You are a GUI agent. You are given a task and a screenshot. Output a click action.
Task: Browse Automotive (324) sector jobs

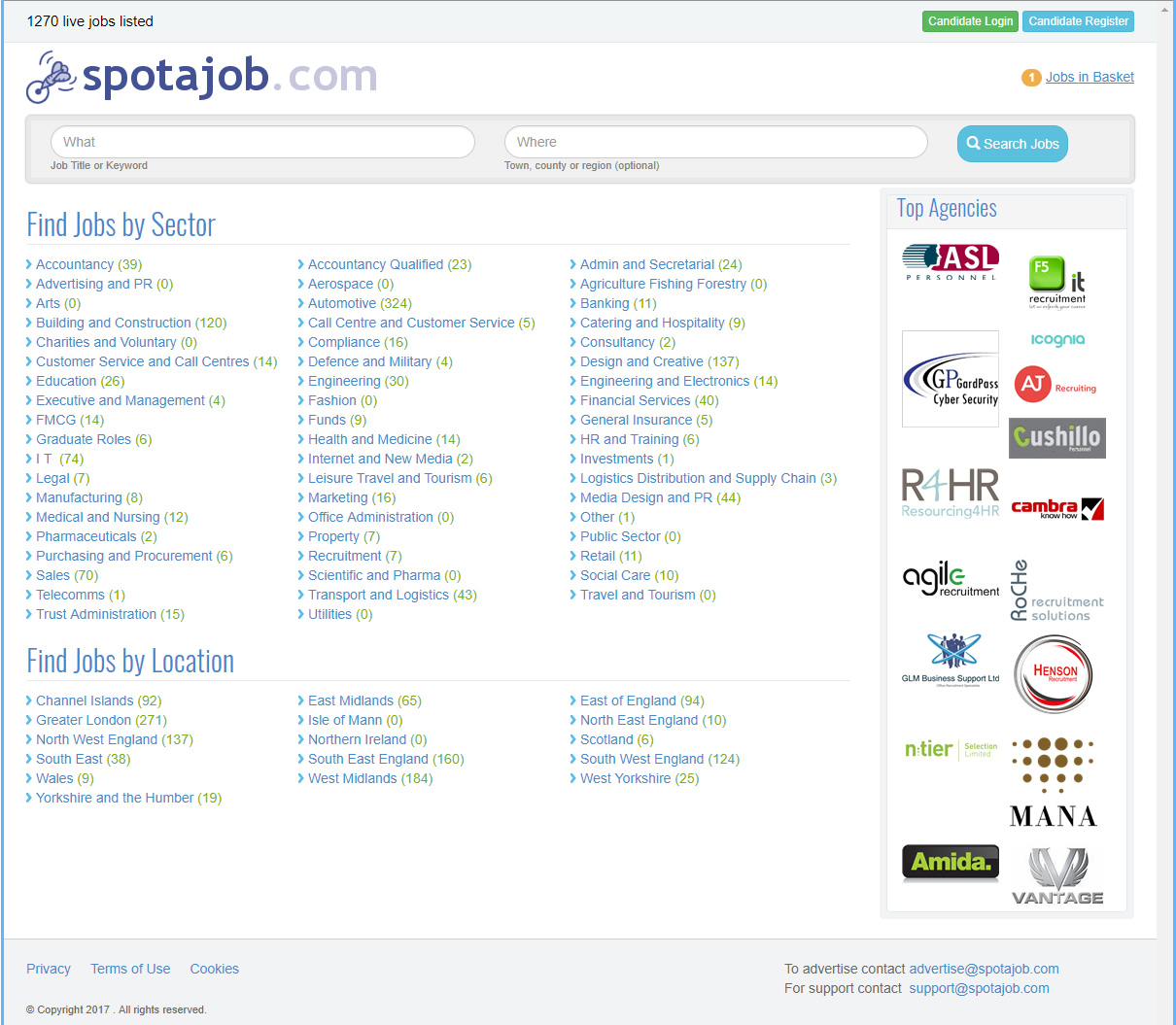[360, 303]
